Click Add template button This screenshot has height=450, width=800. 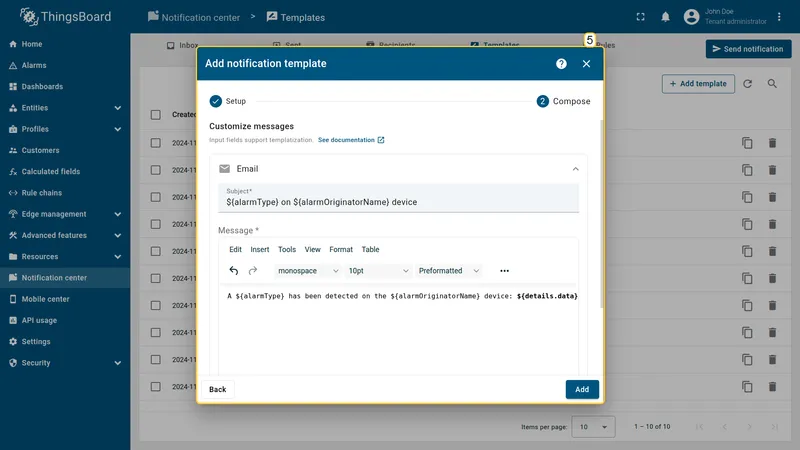[x=698, y=84]
